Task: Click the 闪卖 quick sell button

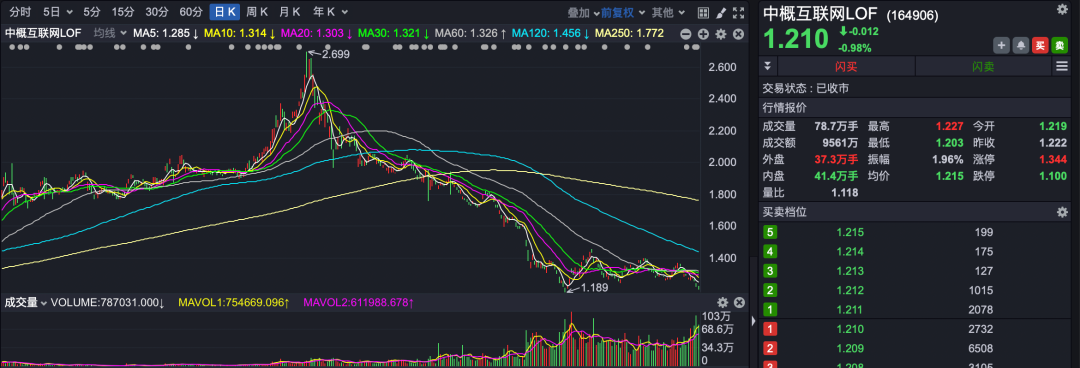Action: coord(983,66)
